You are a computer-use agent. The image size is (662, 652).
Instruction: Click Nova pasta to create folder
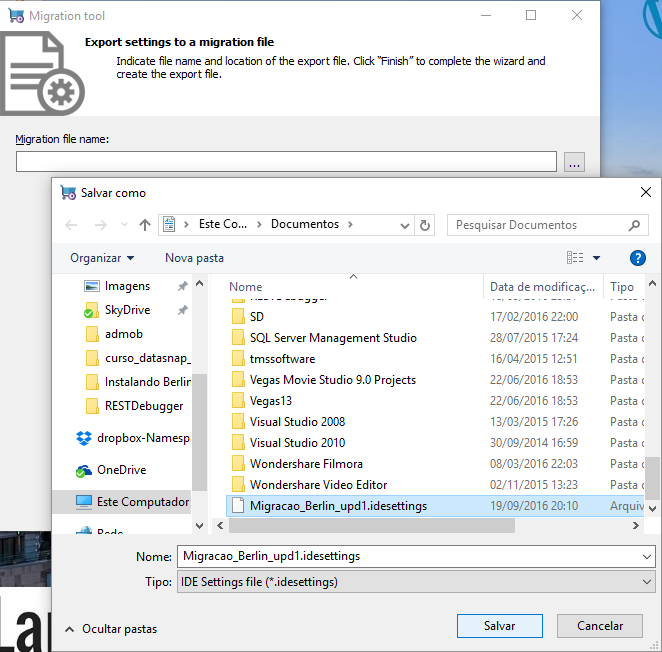coord(194,258)
